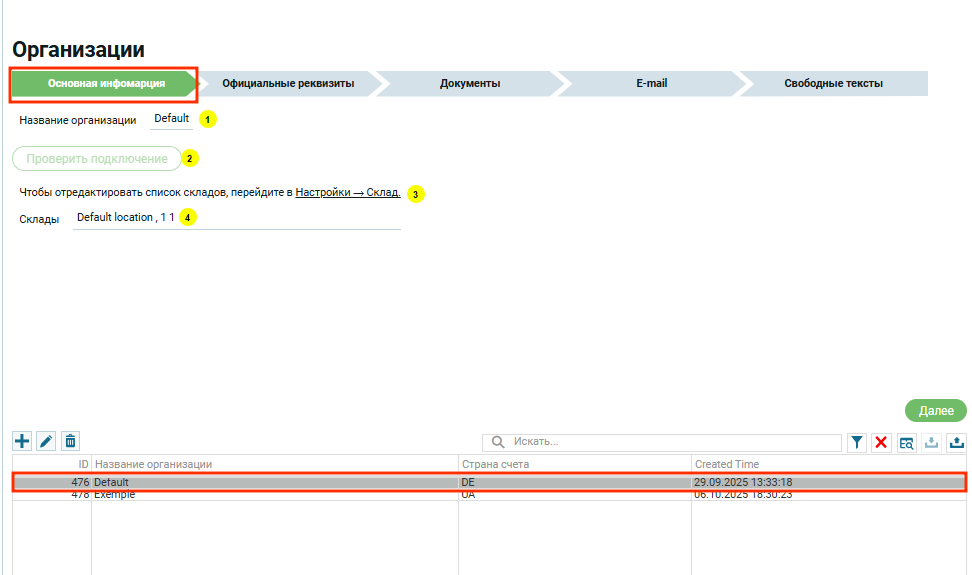Follow the Настройки → Склад link
This screenshot has height=575, width=972.
coord(347,192)
